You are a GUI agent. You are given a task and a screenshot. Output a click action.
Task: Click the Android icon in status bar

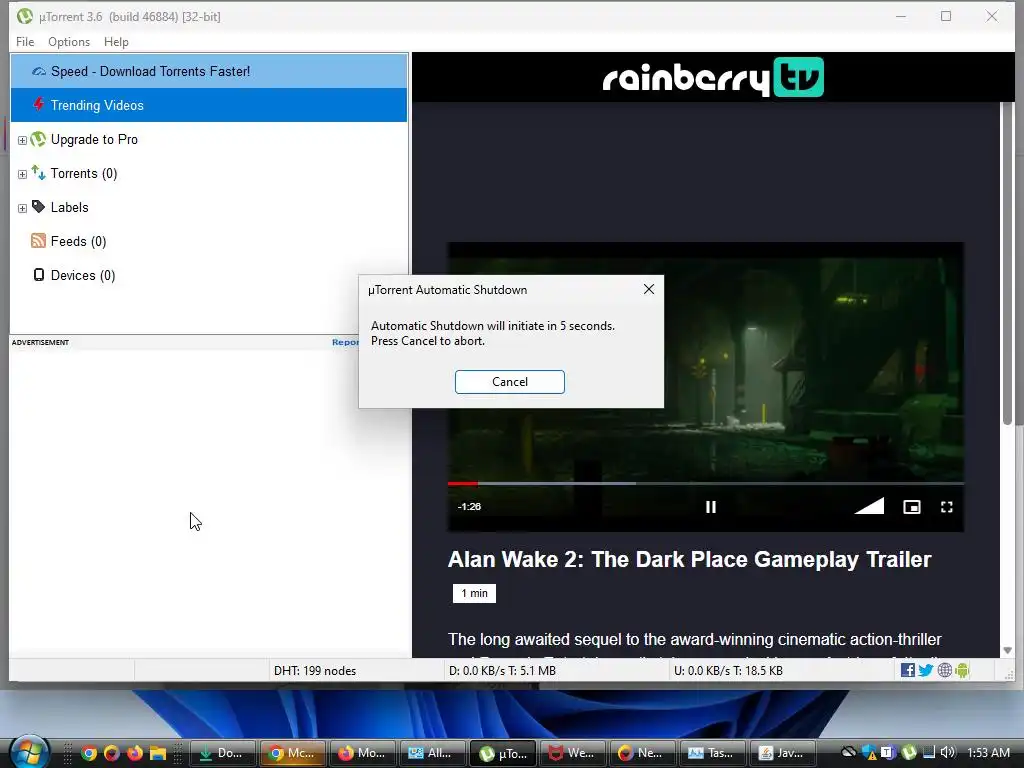962,670
